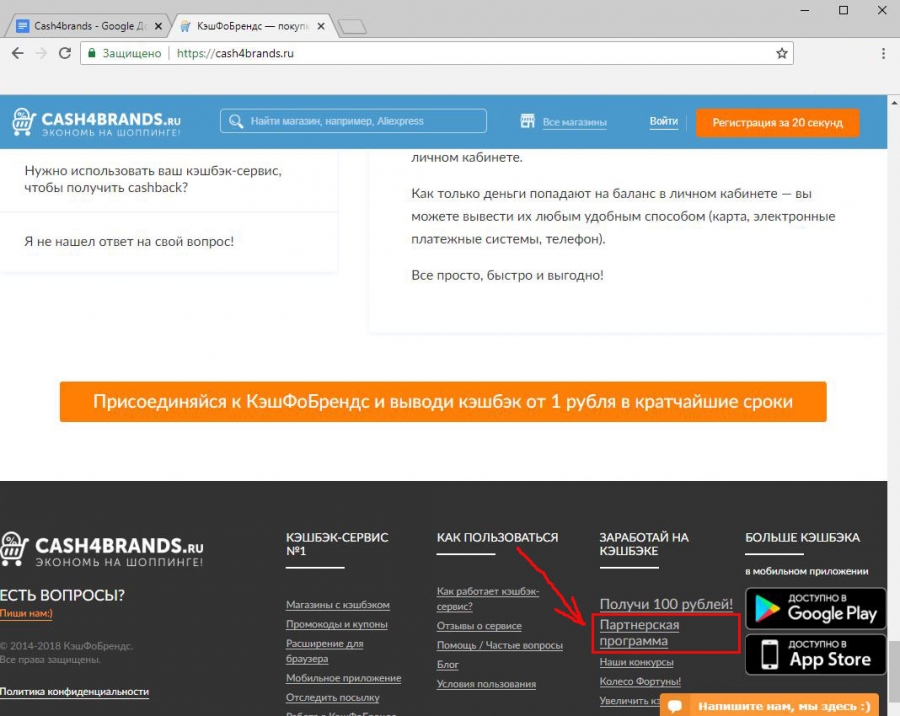Click footer heading 'БОЛЬШЕ КЭШБЭКА'
This screenshot has height=716, width=900.
[802, 537]
